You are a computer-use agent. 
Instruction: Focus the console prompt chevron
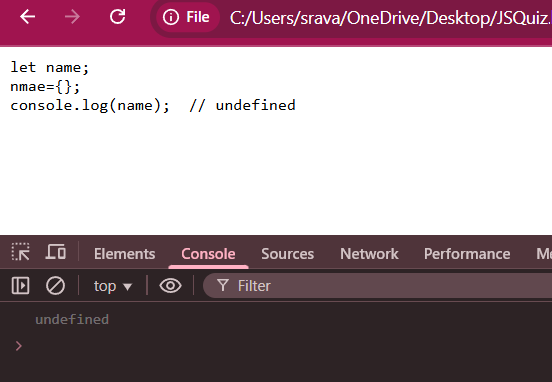click(19, 346)
